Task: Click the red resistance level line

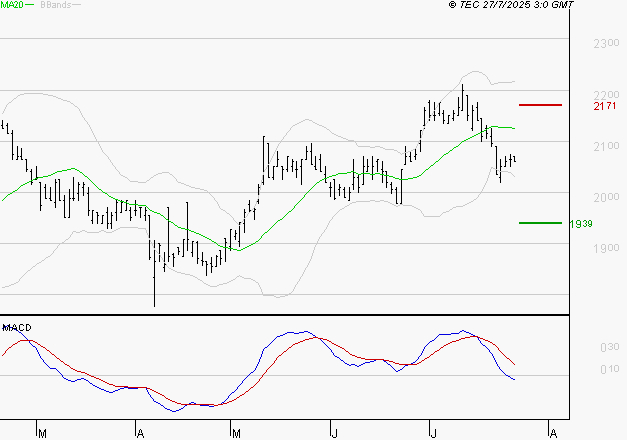Action: tap(540, 105)
